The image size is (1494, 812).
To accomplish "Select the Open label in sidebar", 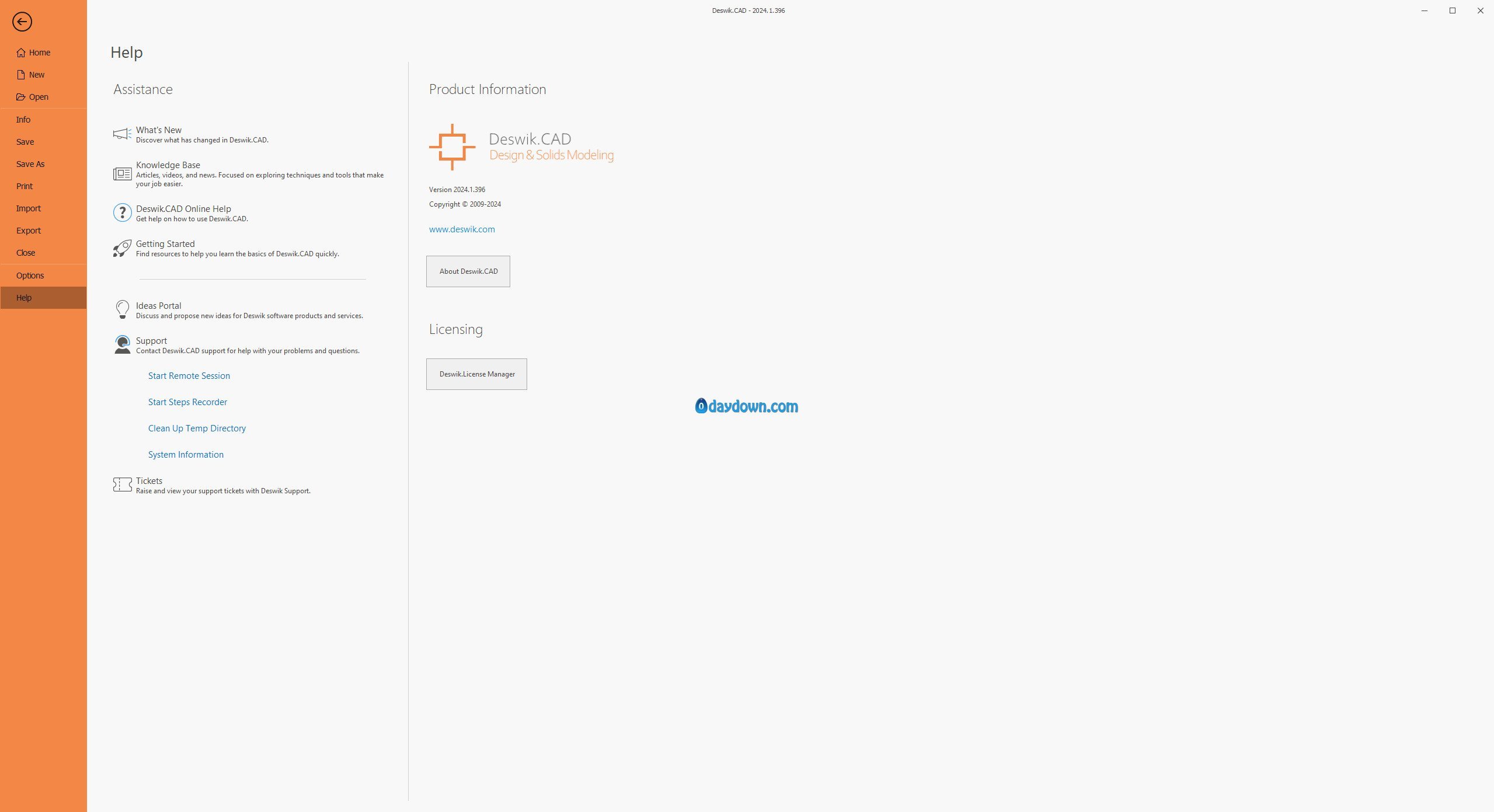I will click(x=39, y=97).
